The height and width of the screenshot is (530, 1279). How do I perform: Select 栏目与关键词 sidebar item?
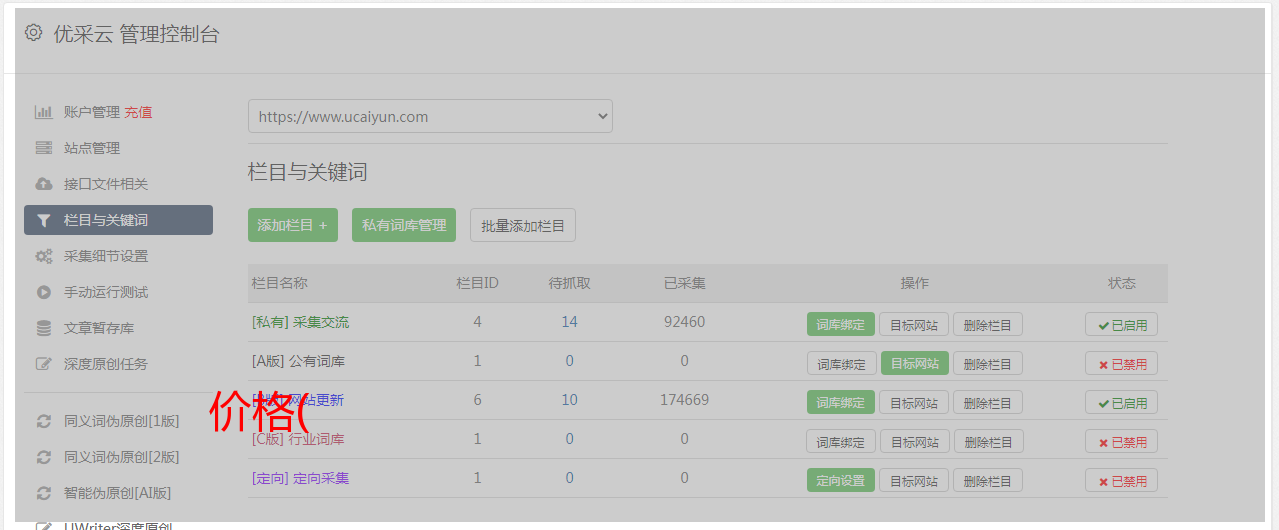tap(118, 220)
